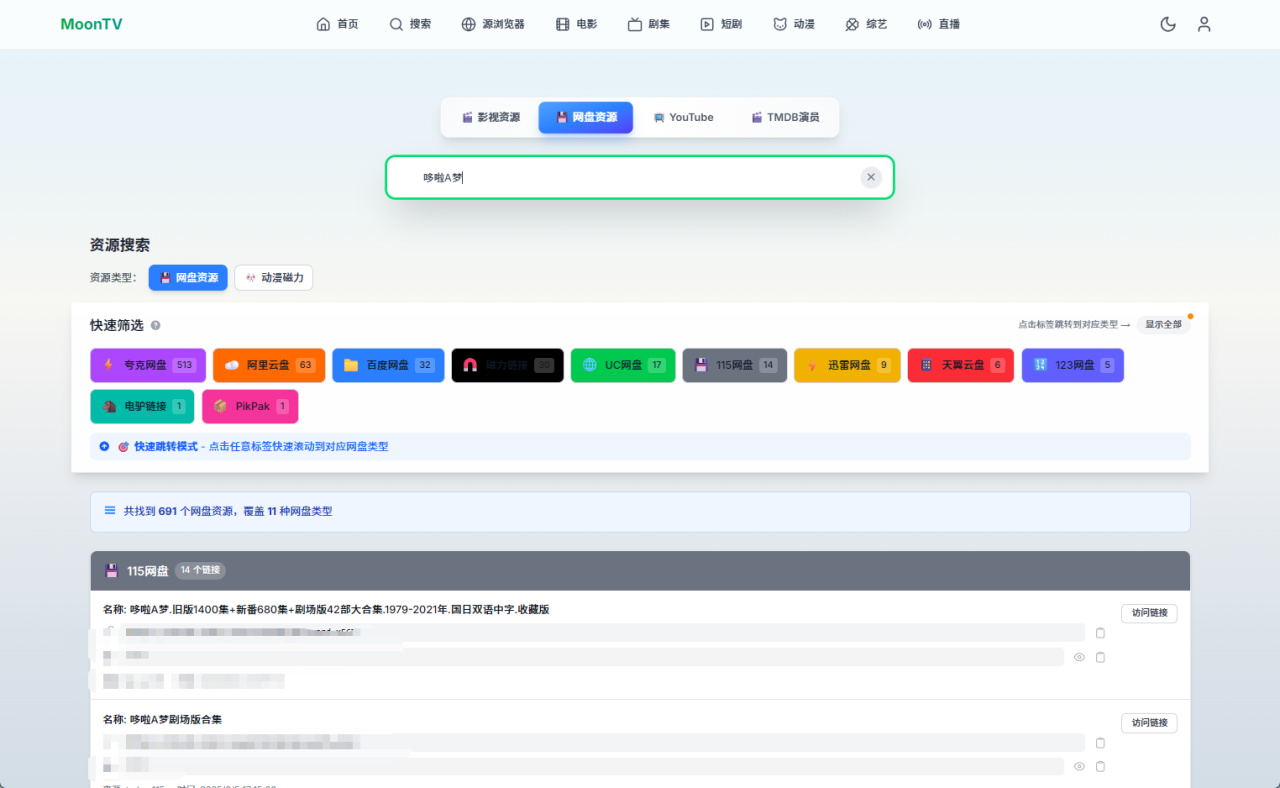
Task: Filter by PikPak tag
Action: tap(250, 406)
